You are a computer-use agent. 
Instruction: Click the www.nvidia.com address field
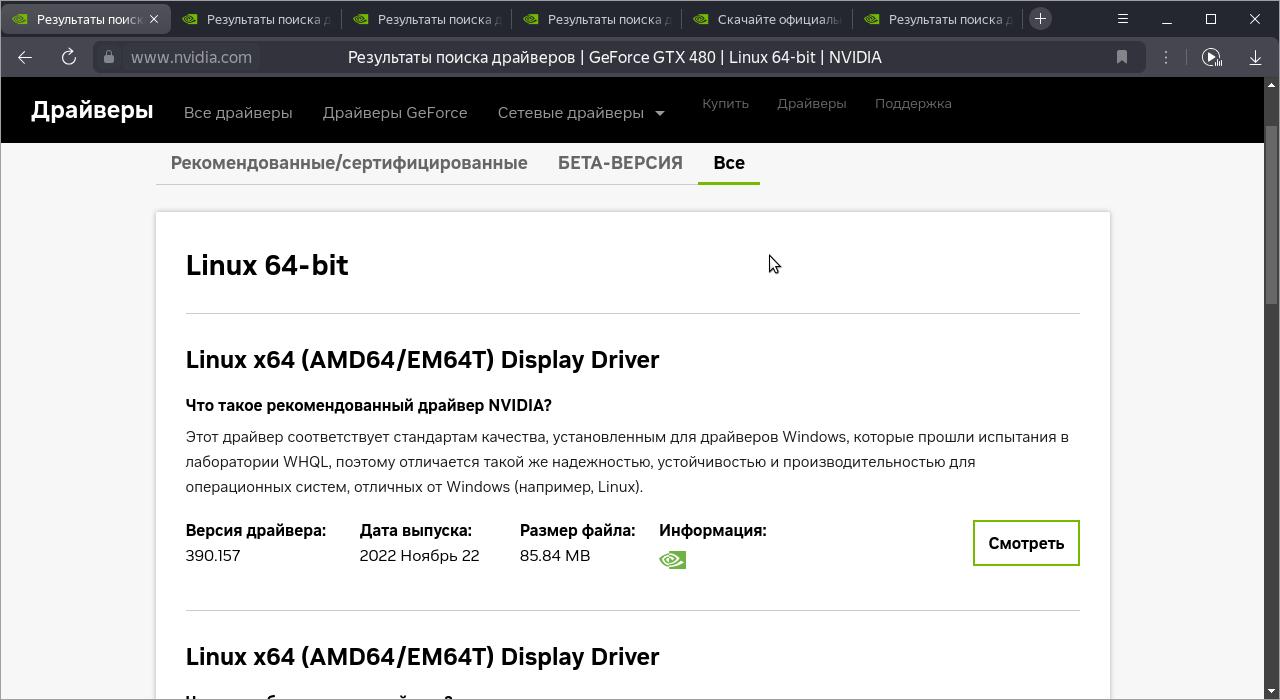[191, 57]
